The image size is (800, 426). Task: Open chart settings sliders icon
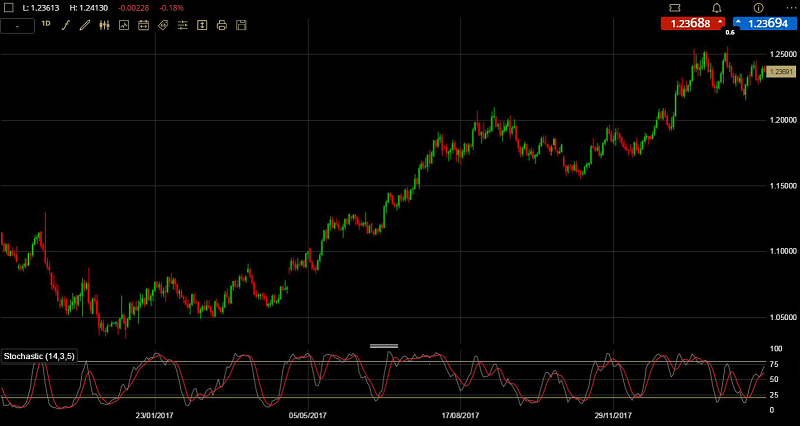(182, 24)
